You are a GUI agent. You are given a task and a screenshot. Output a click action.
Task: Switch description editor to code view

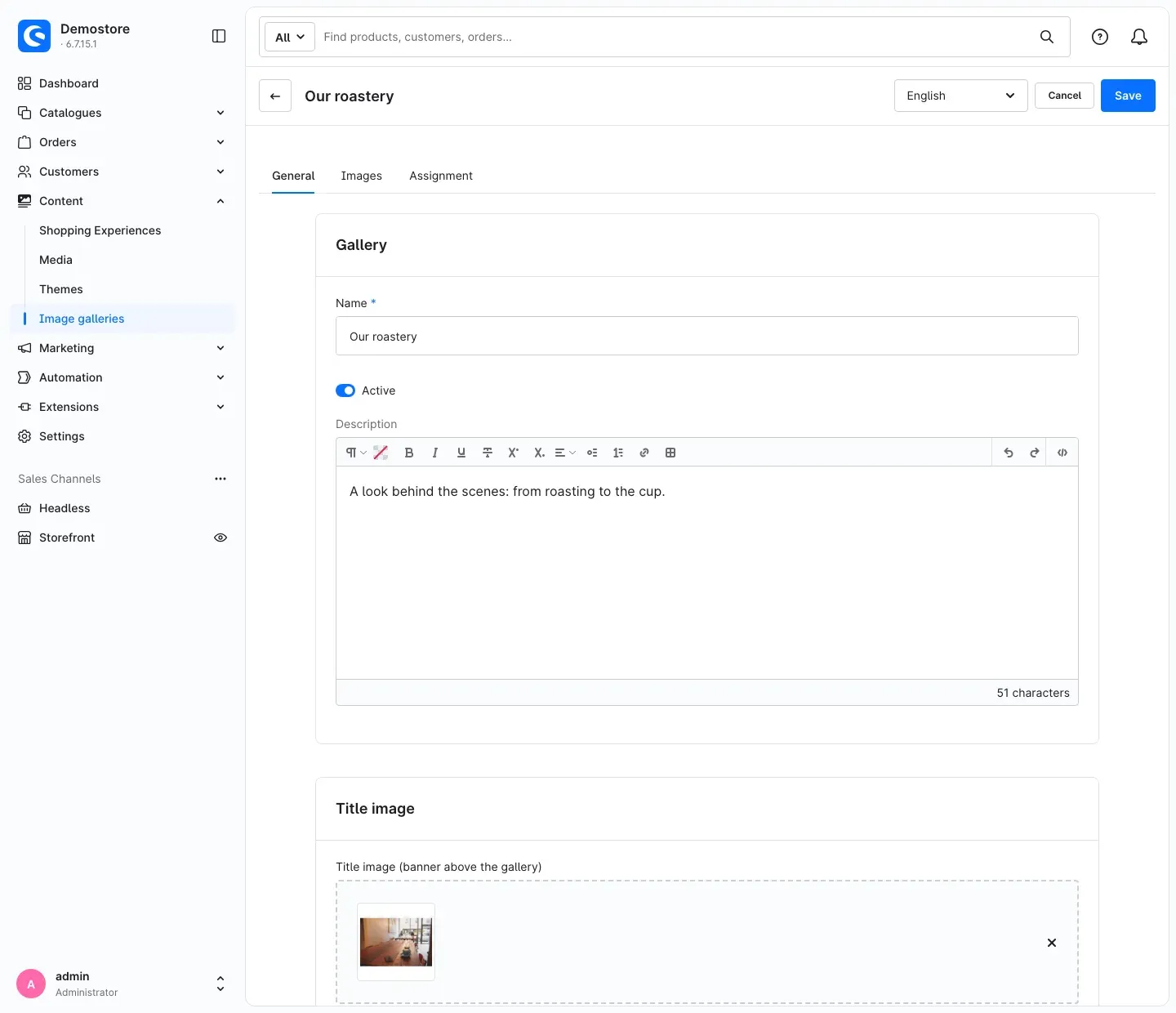coord(1062,453)
